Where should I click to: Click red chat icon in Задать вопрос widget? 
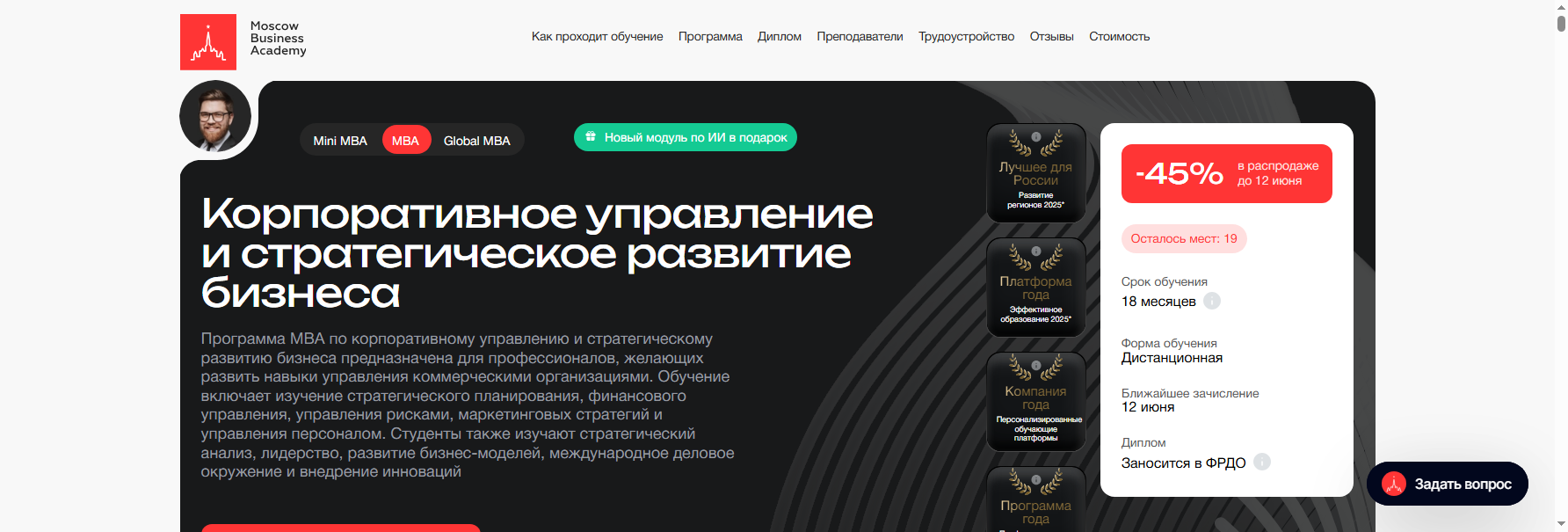(x=1394, y=484)
